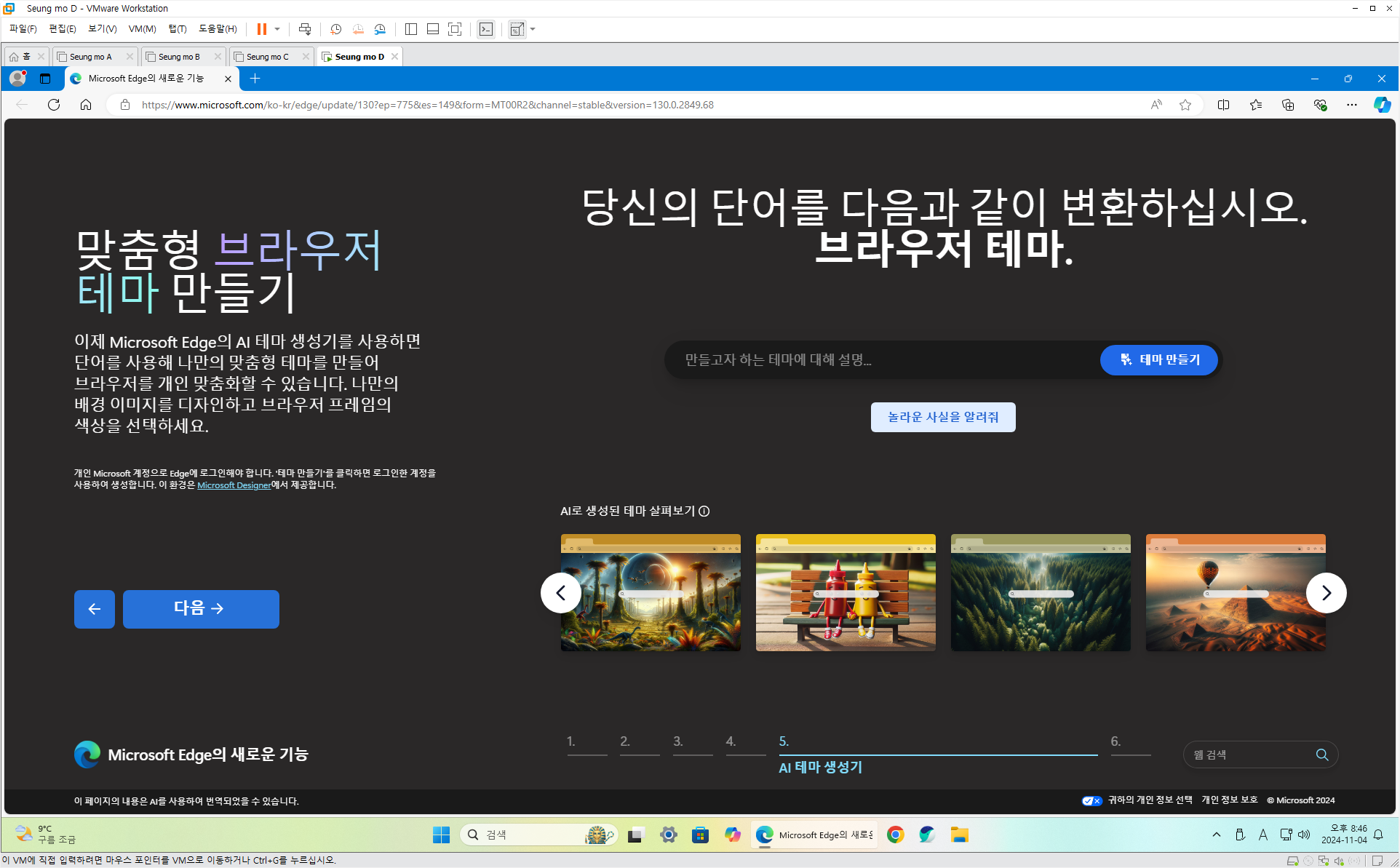Click the 테마 만들기 button
Screen dimensions: 1400x868
point(1159,359)
